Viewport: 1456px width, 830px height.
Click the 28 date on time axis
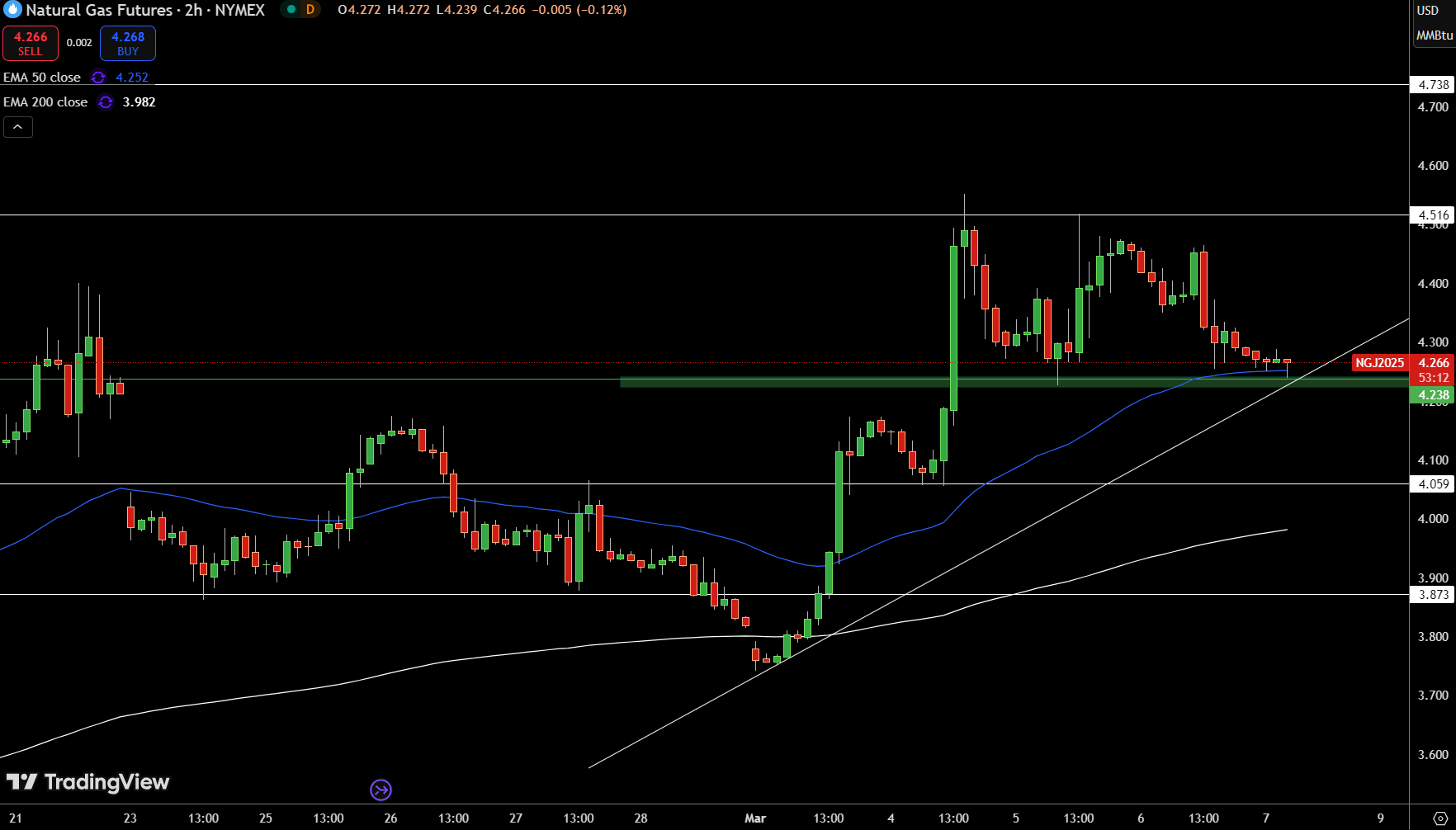[641, 818]
